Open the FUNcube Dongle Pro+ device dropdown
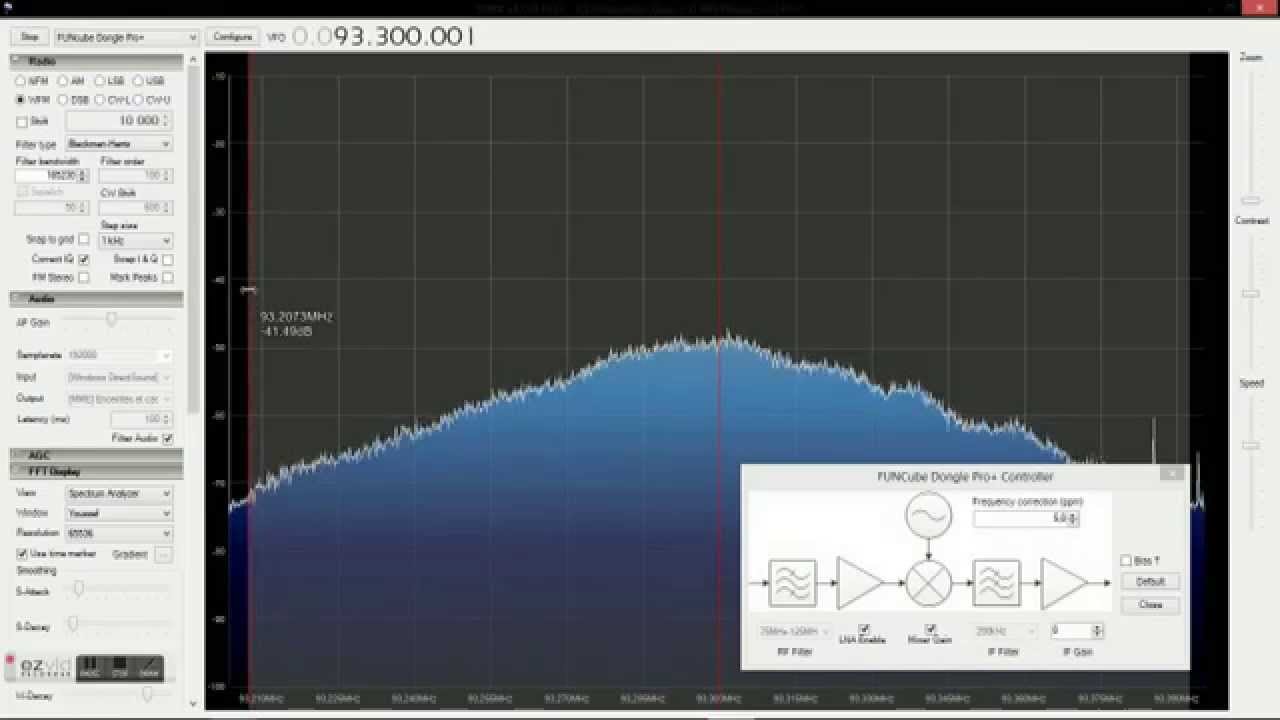1280x720 pixels. click(126, 37)
